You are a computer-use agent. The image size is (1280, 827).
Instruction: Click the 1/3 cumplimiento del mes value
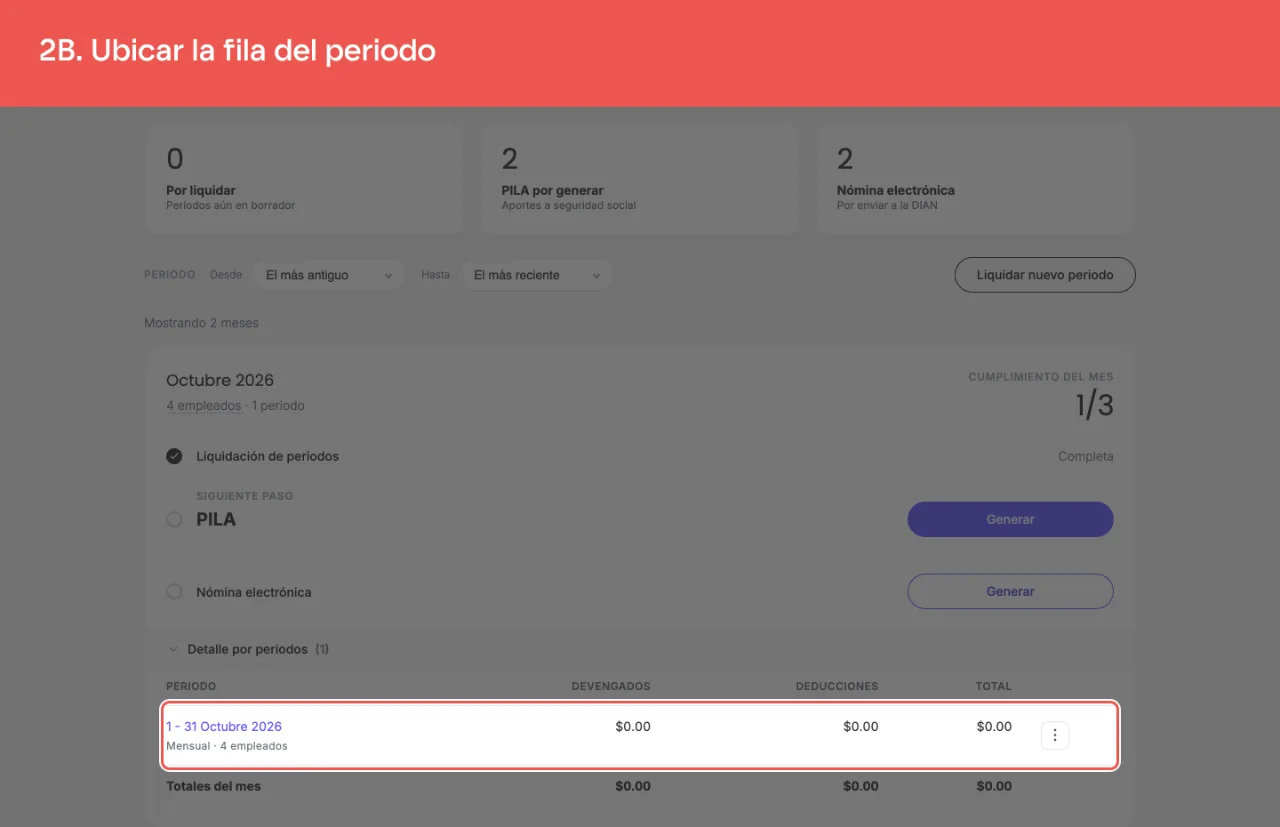(1094, 405)
